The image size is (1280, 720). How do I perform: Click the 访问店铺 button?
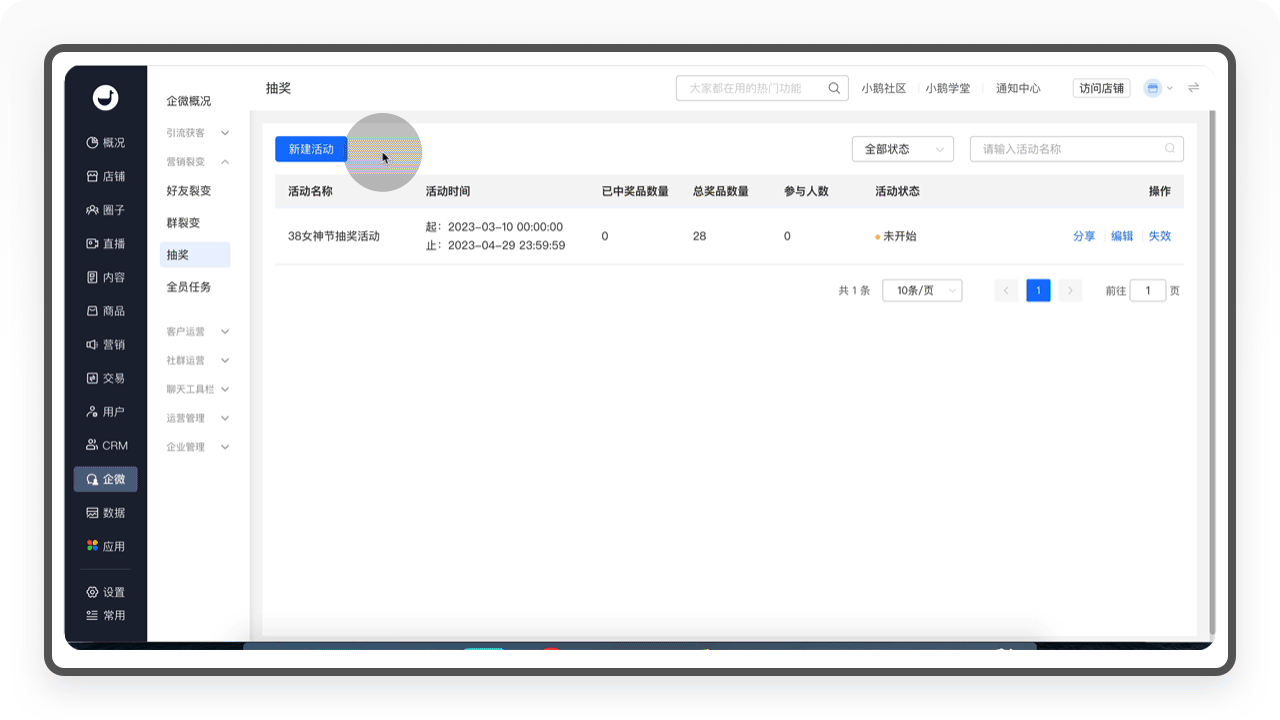tap(1101, 88)
